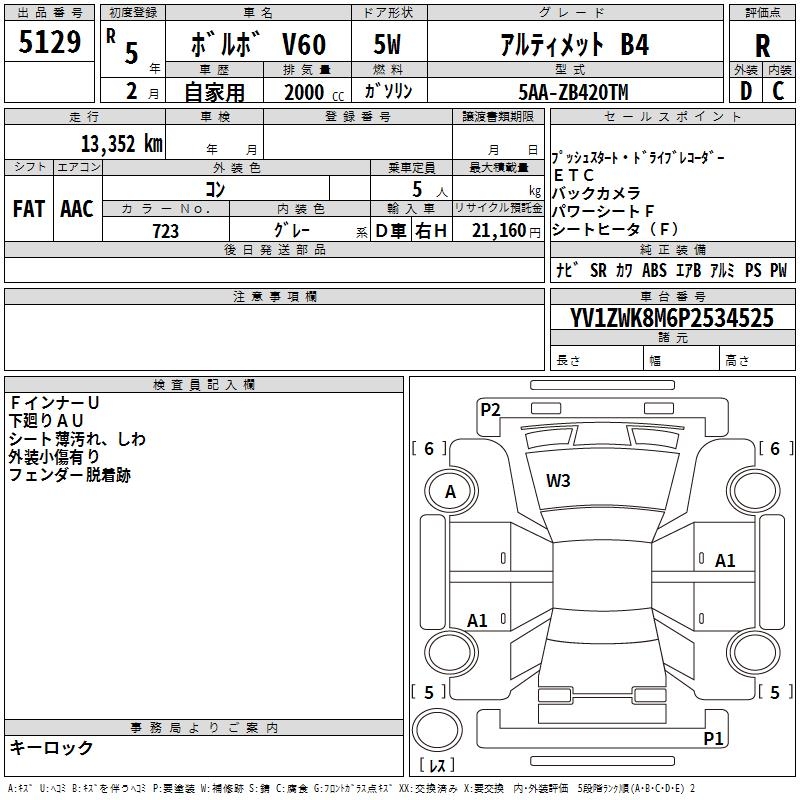Click interior grade C
Image resolution: width=800 pixels, height=800 pixels.
click(778, 91)
